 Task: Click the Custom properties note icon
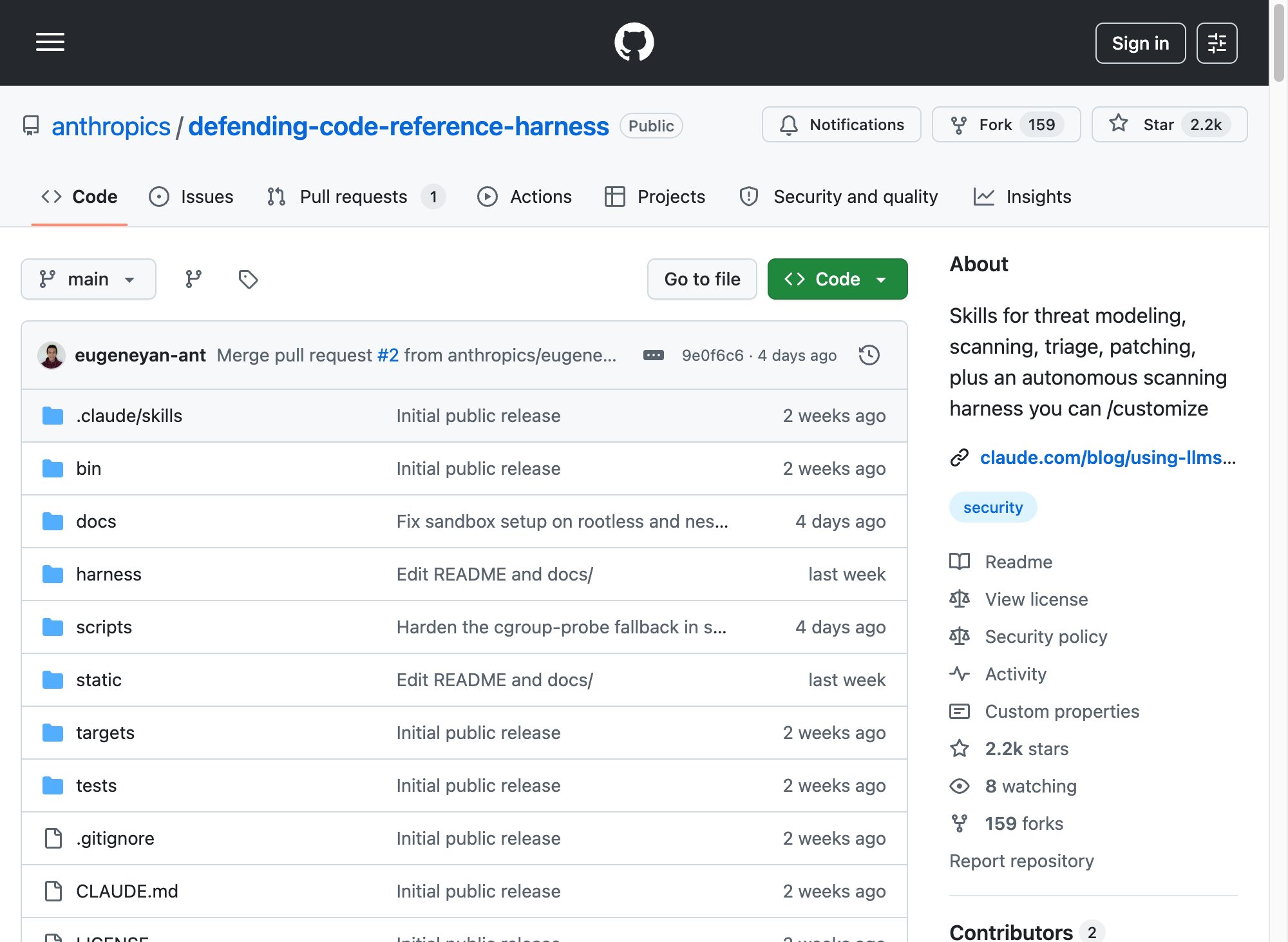pyautogui.click(x=960, y=711)
